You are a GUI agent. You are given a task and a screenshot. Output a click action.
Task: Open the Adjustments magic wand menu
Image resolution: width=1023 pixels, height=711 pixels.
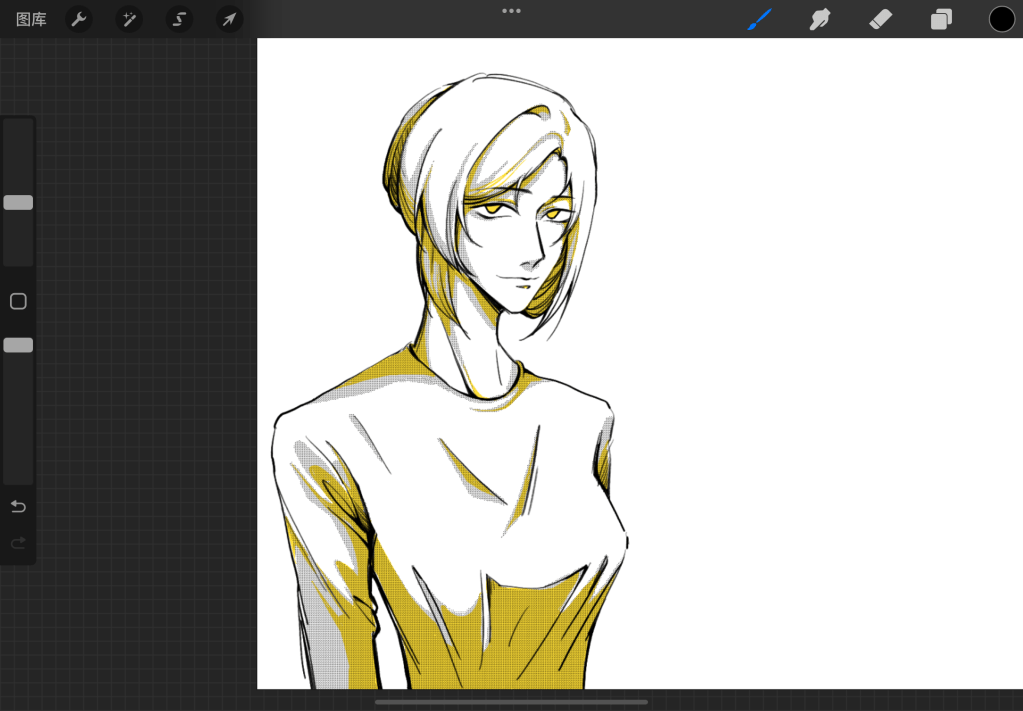pyautogui.click(x=128, y=19)
